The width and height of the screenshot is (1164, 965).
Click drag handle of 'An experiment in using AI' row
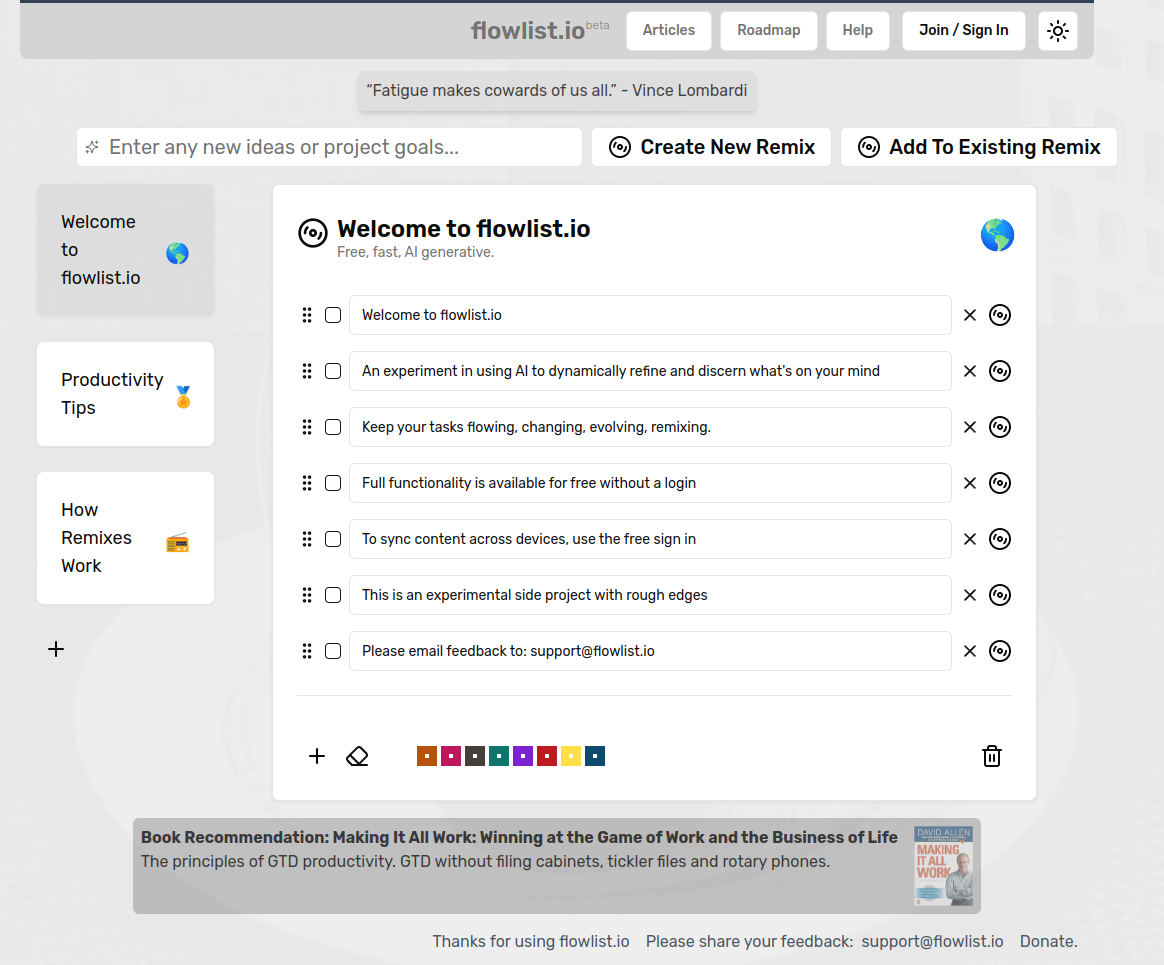coord(307,371)
